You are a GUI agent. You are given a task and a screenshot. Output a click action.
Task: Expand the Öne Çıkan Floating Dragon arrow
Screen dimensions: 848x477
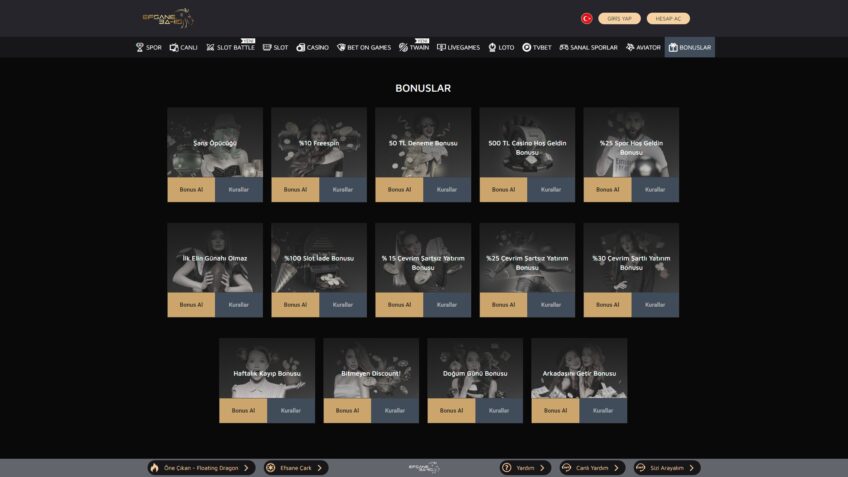[247, 467]
